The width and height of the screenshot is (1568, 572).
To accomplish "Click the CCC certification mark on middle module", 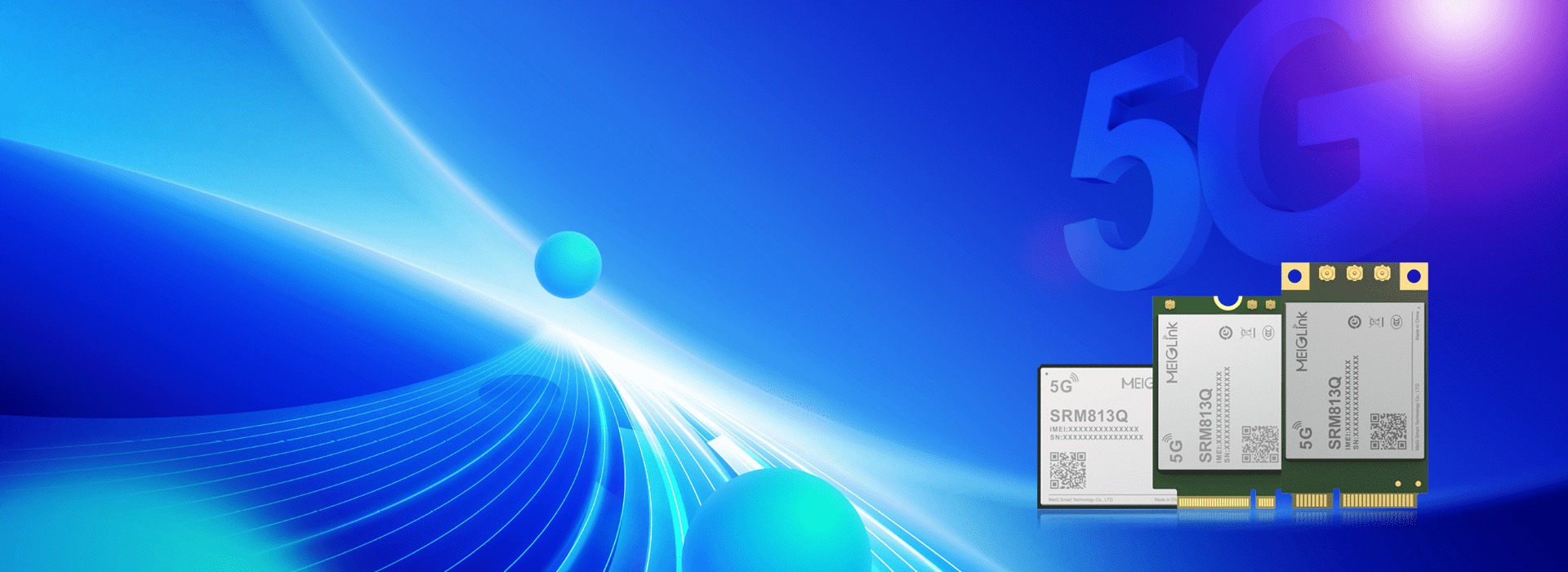I will [1268, 333].
